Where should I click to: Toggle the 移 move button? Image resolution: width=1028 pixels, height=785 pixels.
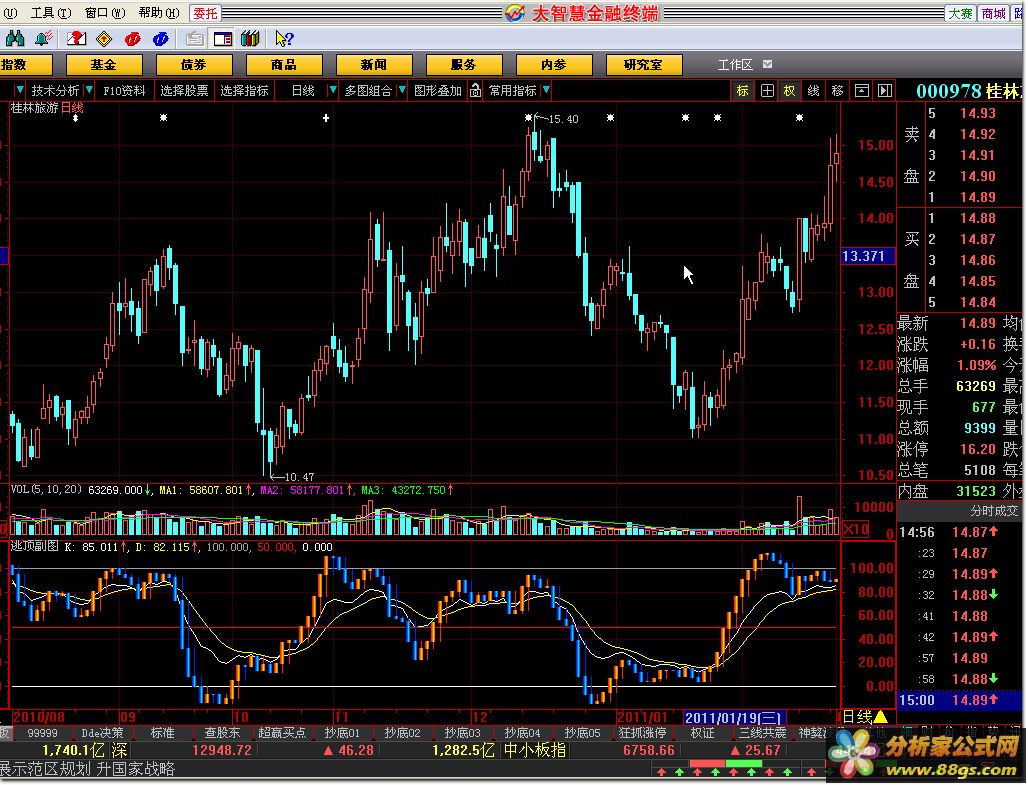837,91
